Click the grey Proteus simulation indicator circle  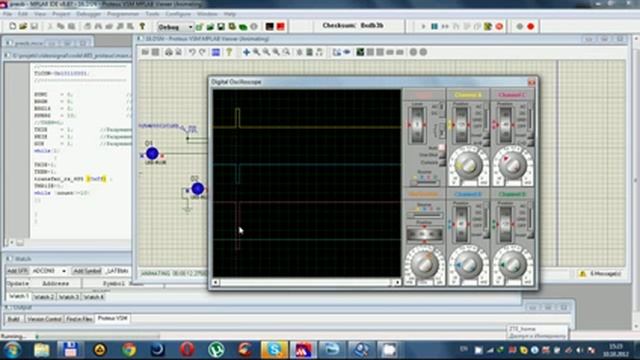(x=519, y=27)
